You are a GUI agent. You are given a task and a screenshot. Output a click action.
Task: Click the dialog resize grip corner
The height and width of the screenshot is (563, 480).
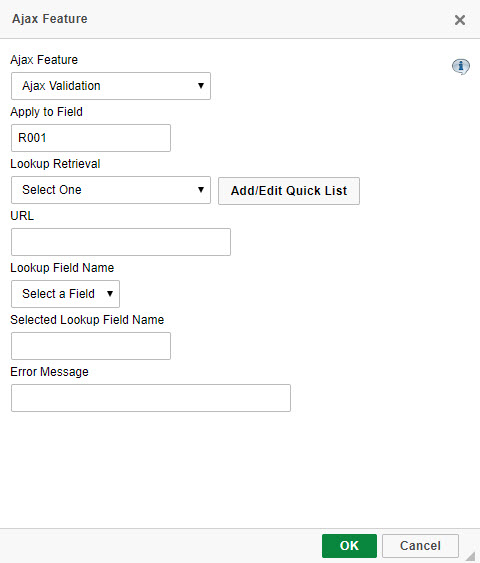point(471,555)
